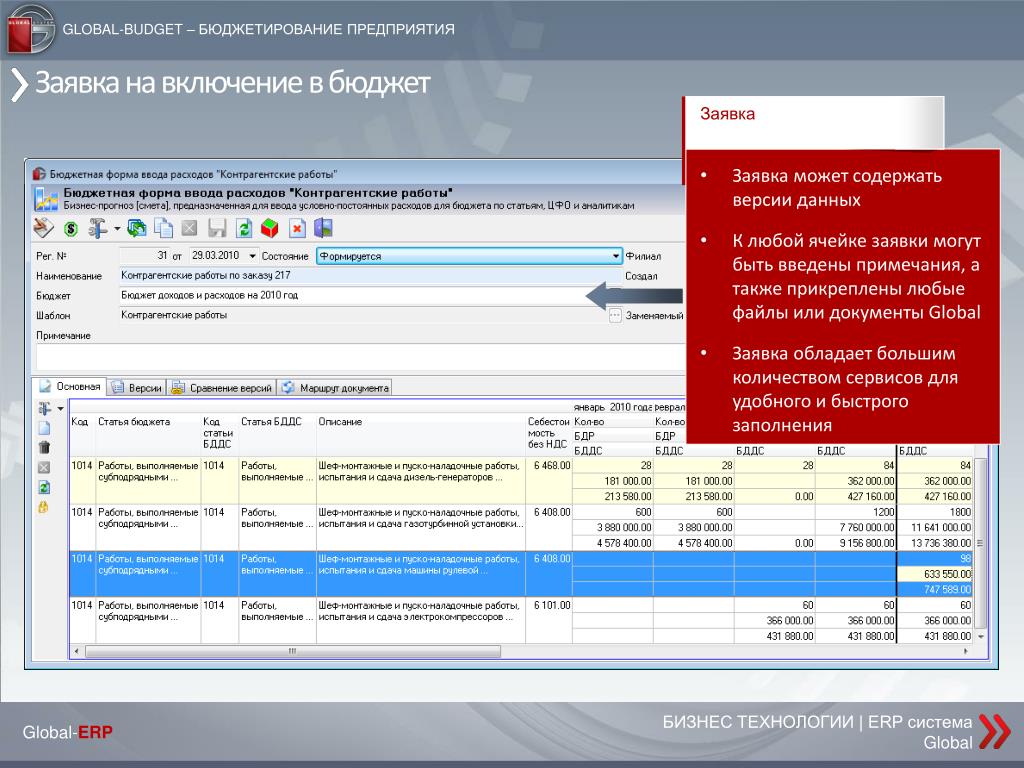Click the empty Примечание text box
Image resolution: width=1024 pixels, height=768 pixels.
click(x=360, y=357)
